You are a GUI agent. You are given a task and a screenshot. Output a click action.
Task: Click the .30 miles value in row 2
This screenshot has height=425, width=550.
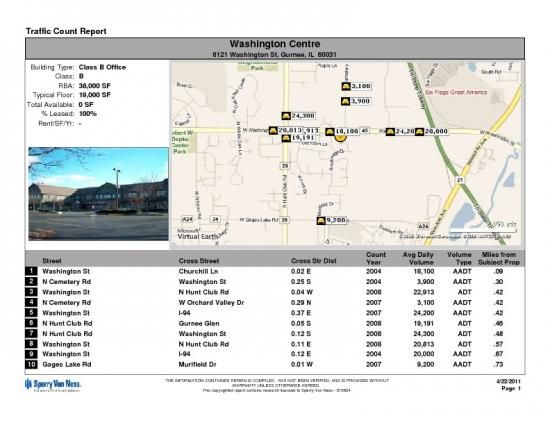tap(498, 282)
